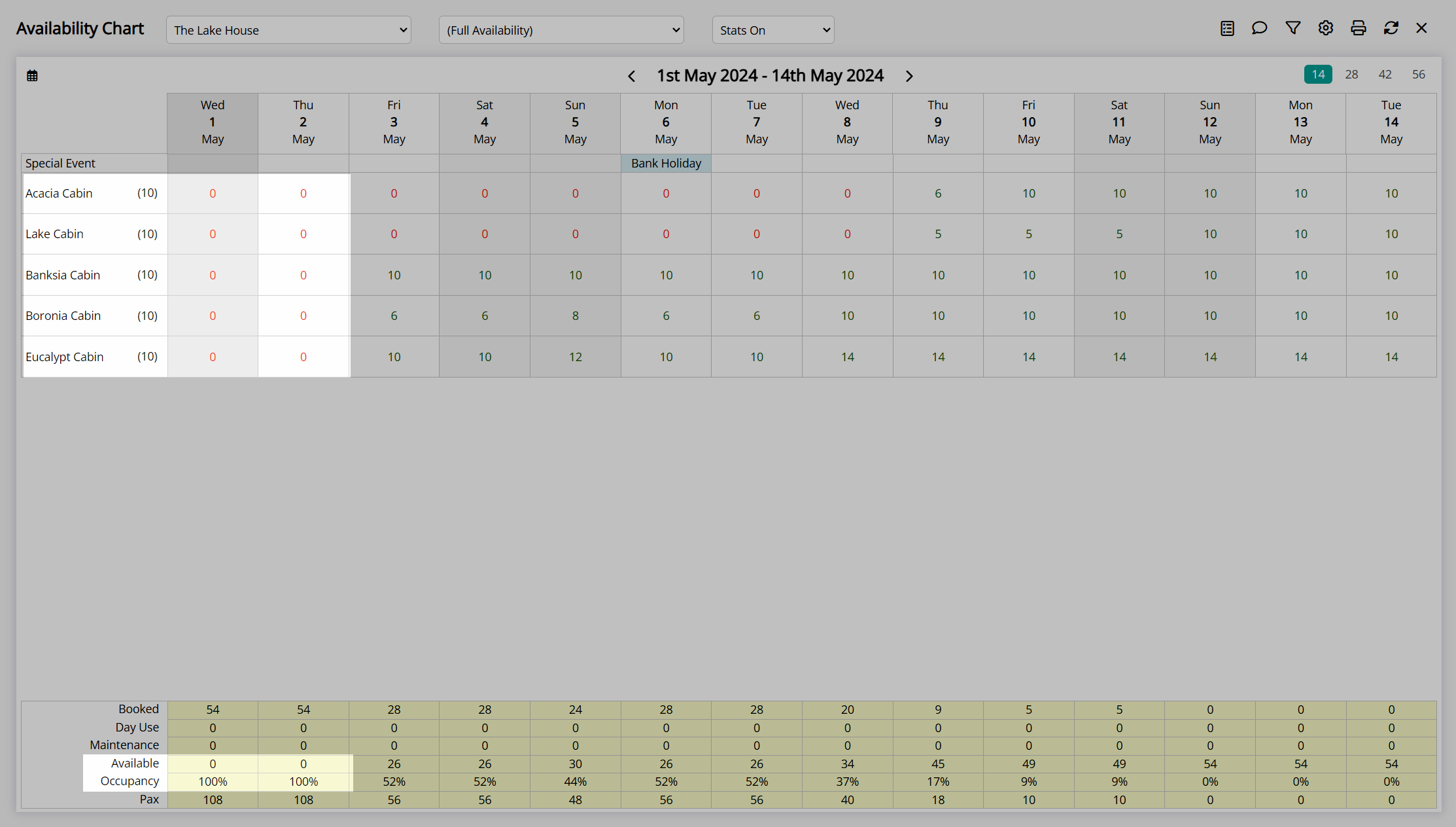1456x827 pixels.
Task: Switch to 28 day view
Action: 1351,75
